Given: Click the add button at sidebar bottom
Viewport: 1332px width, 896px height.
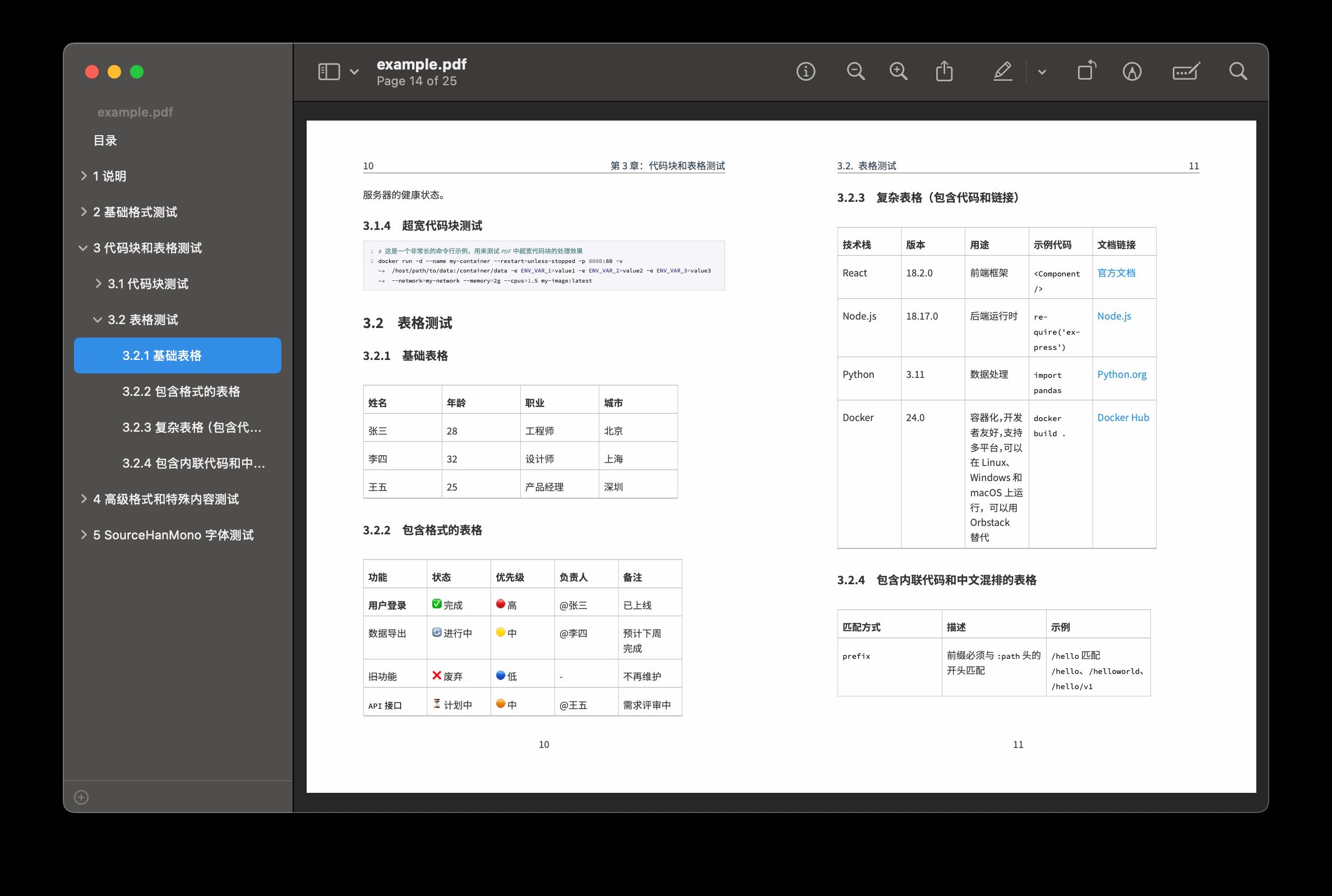Looking at the screenshot, I should (81, 797).
